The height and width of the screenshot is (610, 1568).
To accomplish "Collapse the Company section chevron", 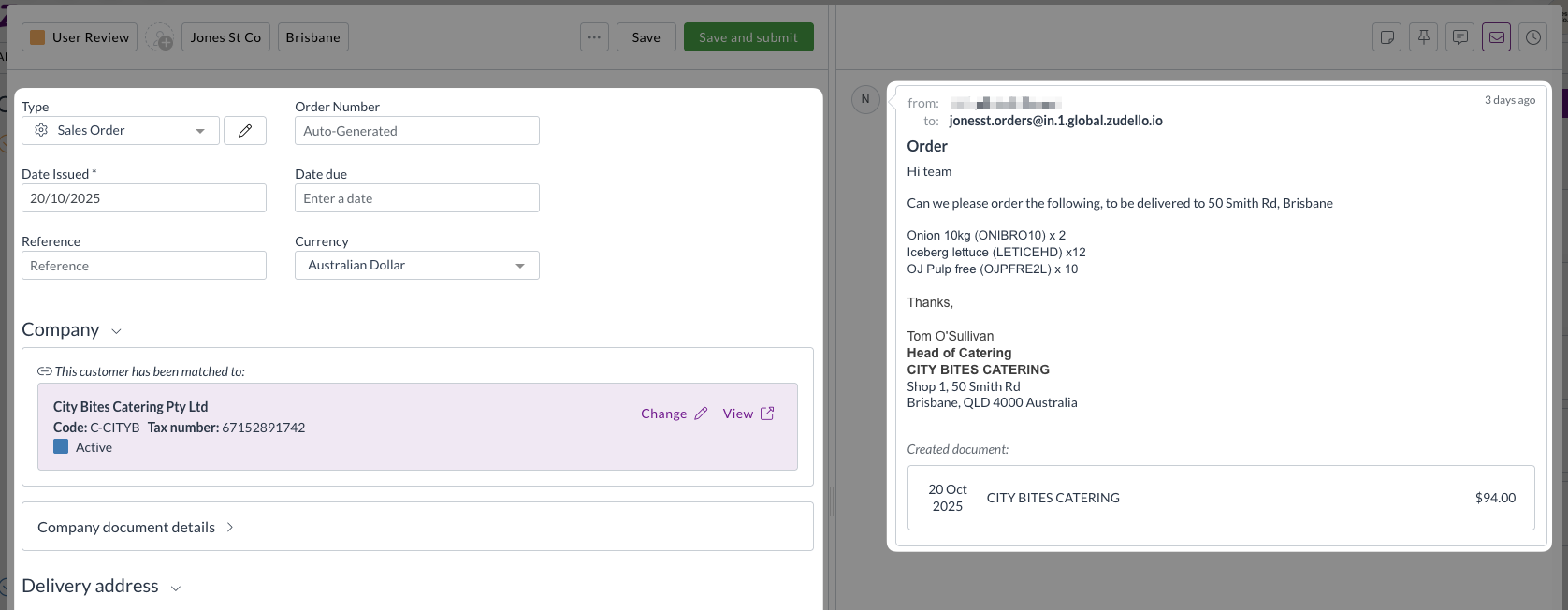I will (x=117, y=331).
